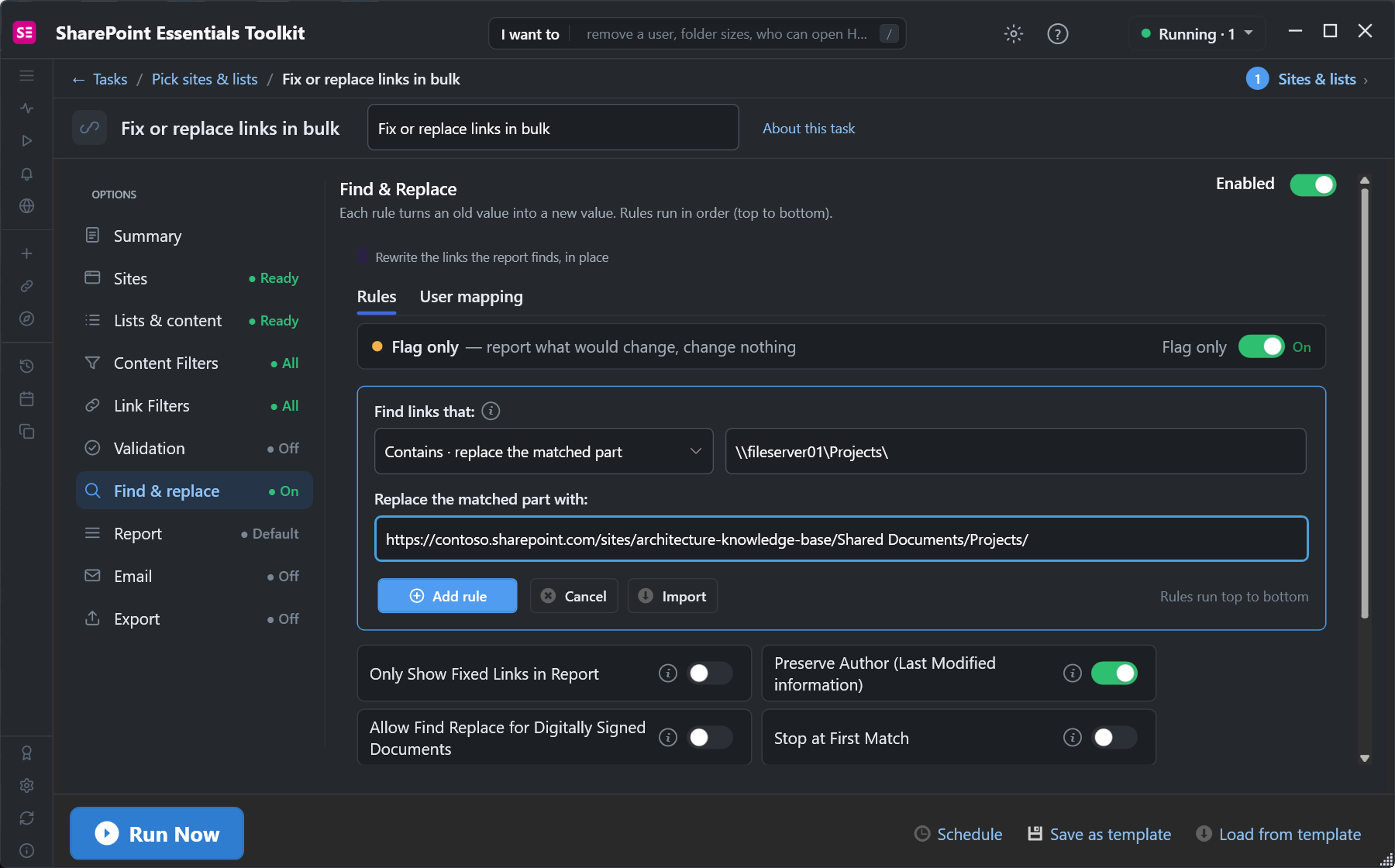This screenshot has height=868, width=1395.
Task: Open the Sites & lists step chevron
Action: click(x=1365, y=80)
